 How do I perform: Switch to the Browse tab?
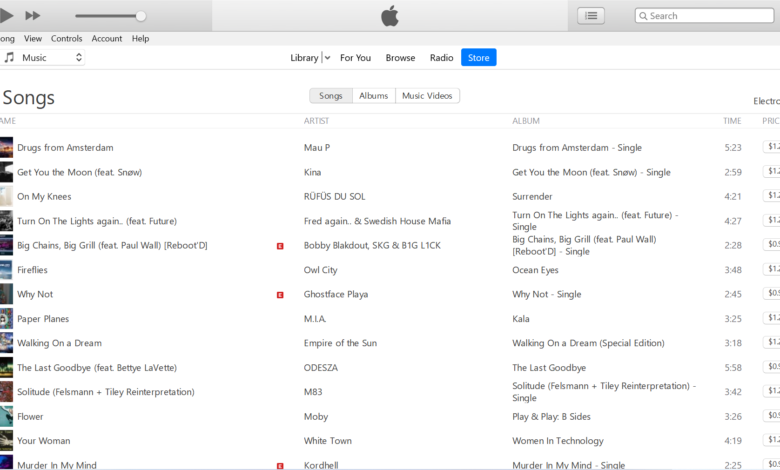pyautogui.click(x=400, y=58)
